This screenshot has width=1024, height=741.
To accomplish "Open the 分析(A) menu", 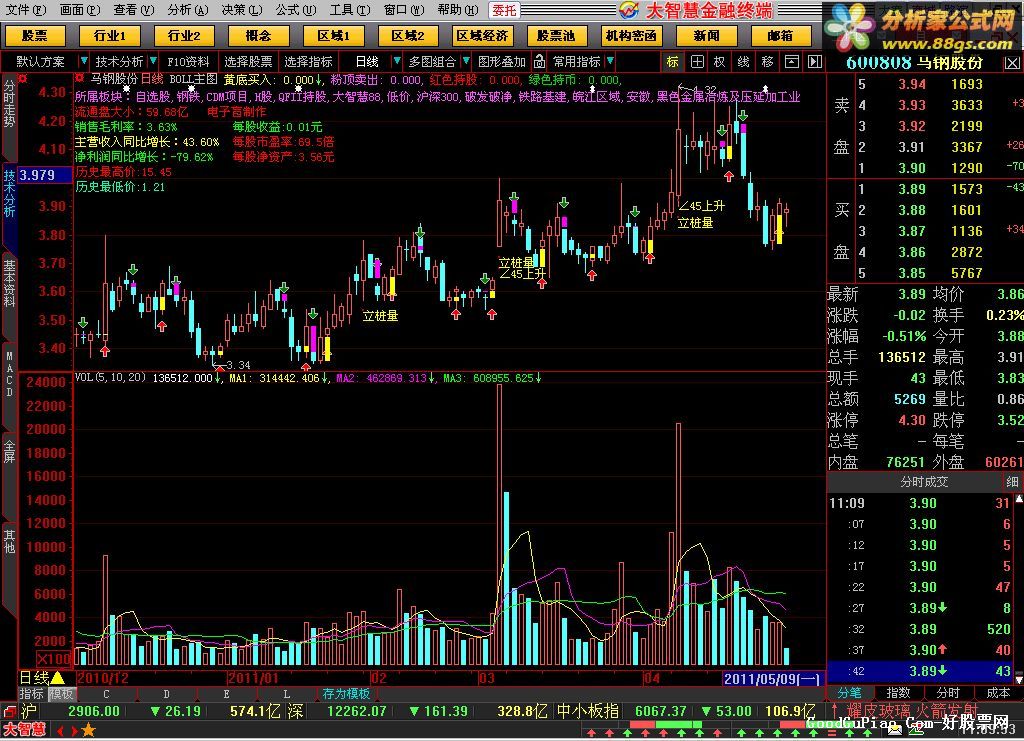I will (187, 10).
